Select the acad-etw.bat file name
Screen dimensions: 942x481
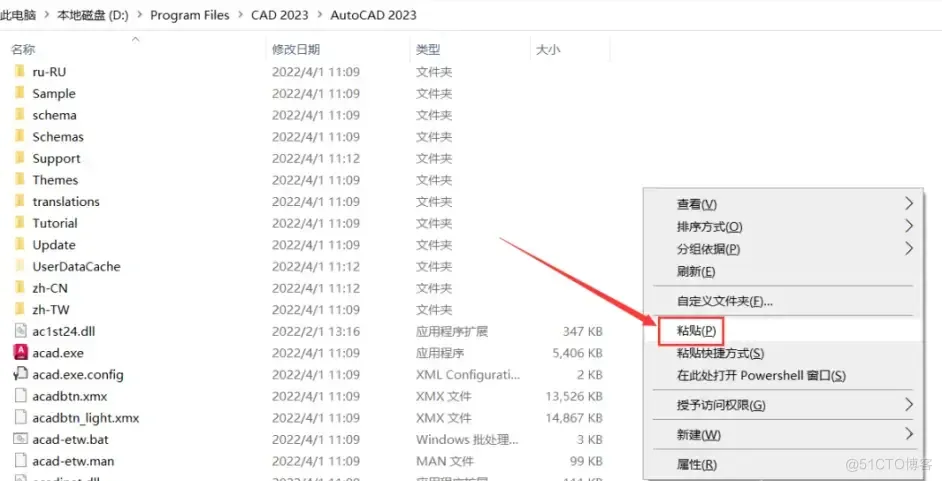point(70,439)
